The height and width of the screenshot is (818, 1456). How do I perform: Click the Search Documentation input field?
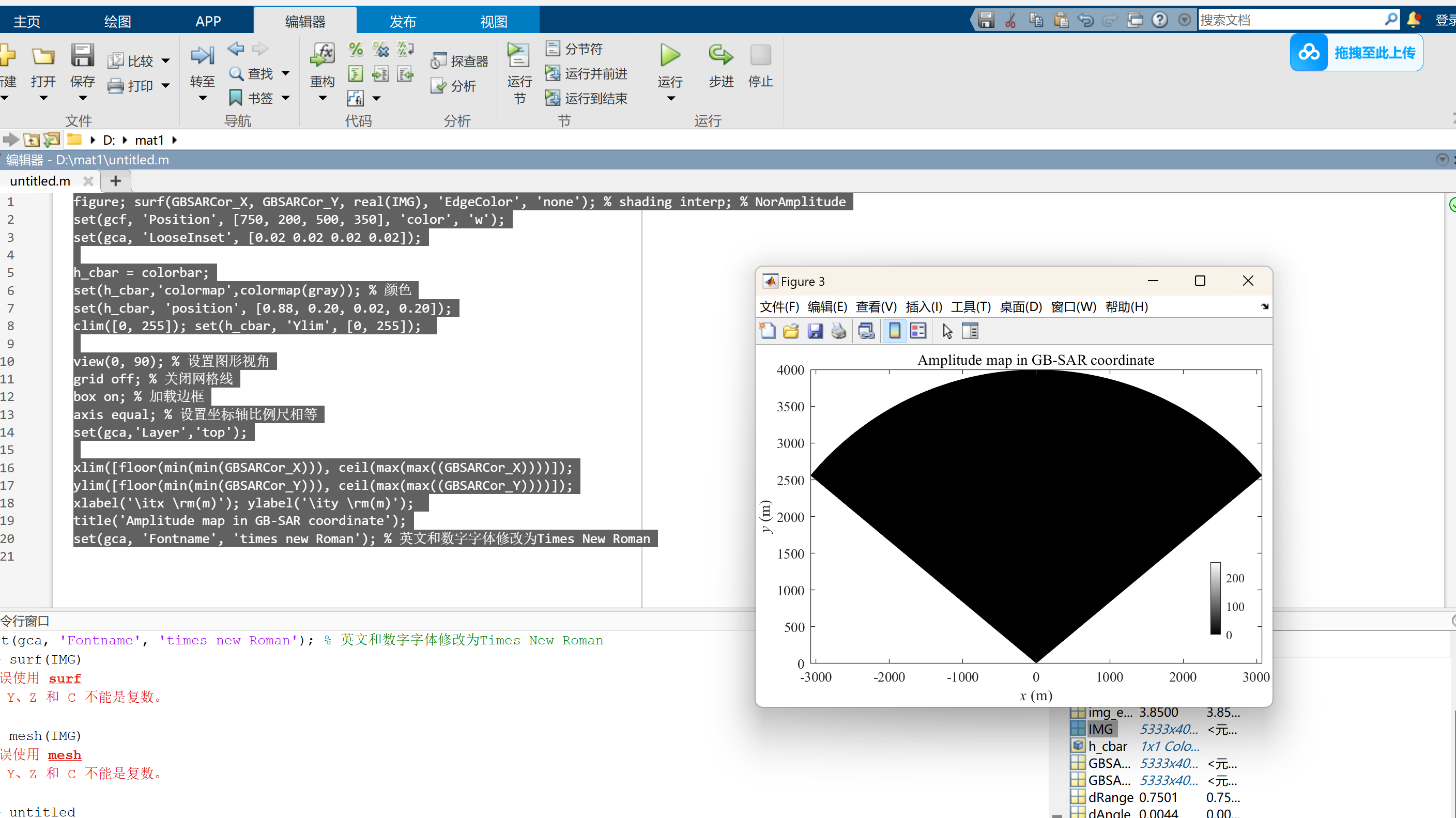click(1289, 20)
